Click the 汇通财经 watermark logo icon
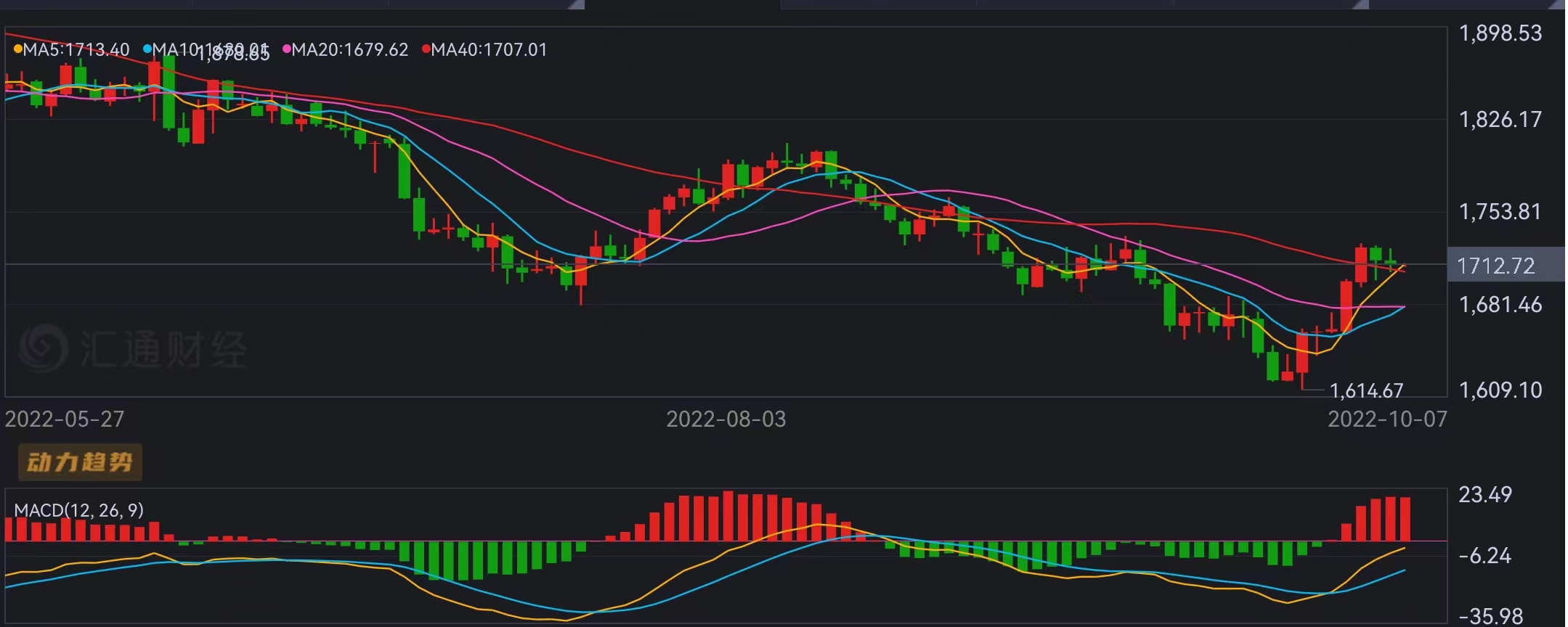 point(44,348)
